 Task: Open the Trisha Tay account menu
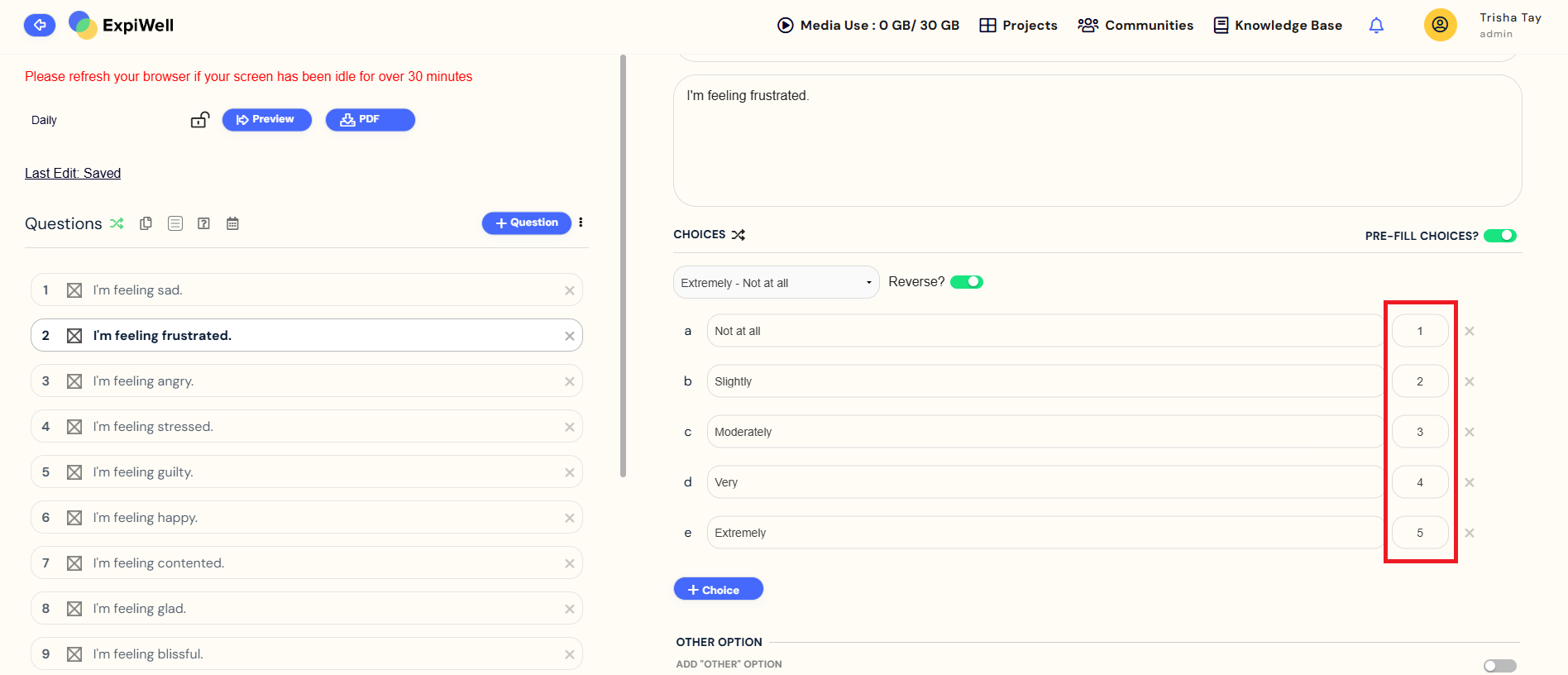1440,25
